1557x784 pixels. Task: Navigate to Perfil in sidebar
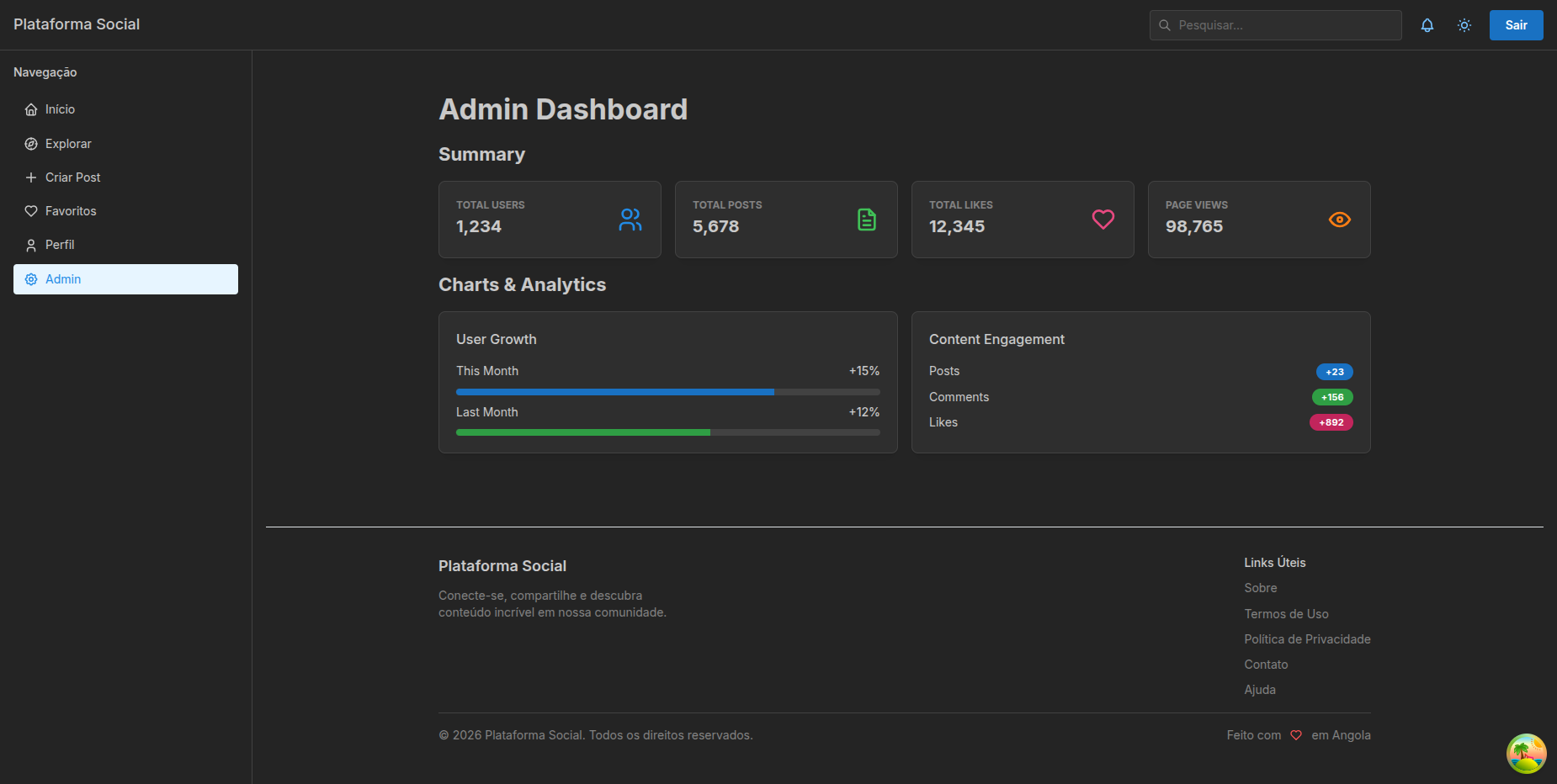tap(60, 245)
